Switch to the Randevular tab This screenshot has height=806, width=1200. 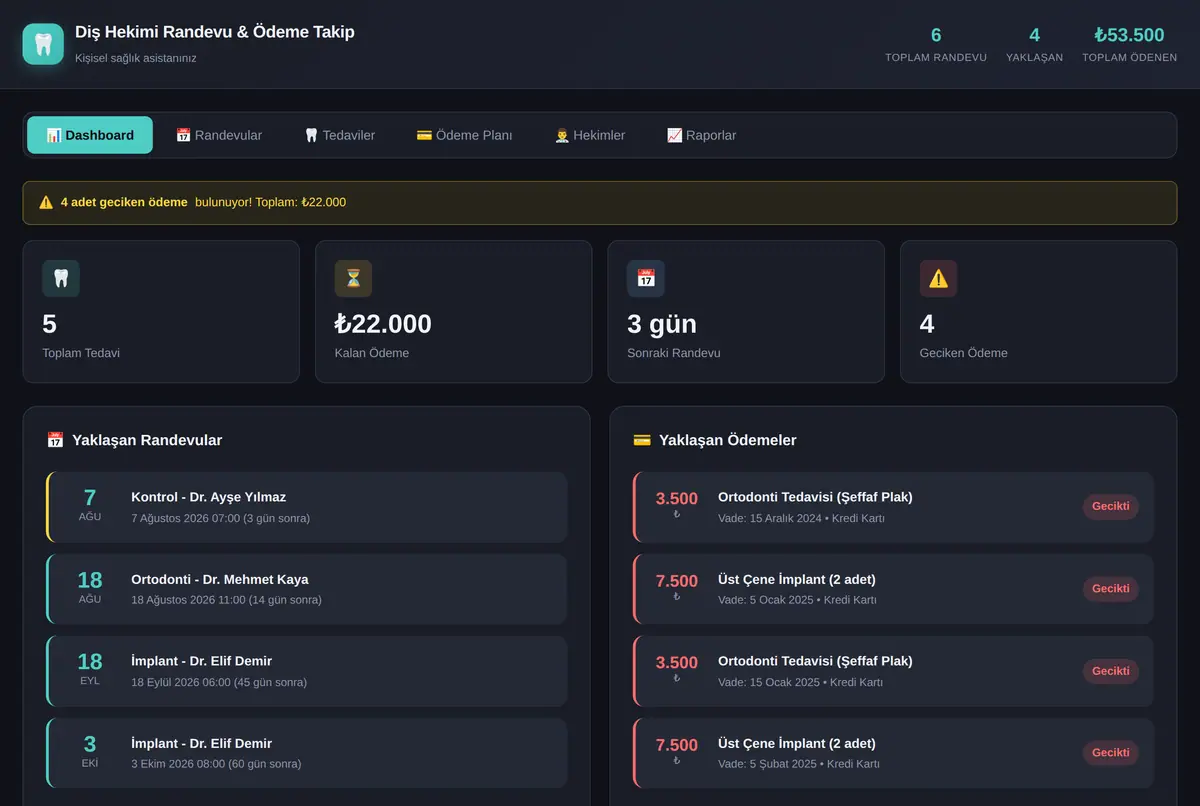(x=219, y=135)
